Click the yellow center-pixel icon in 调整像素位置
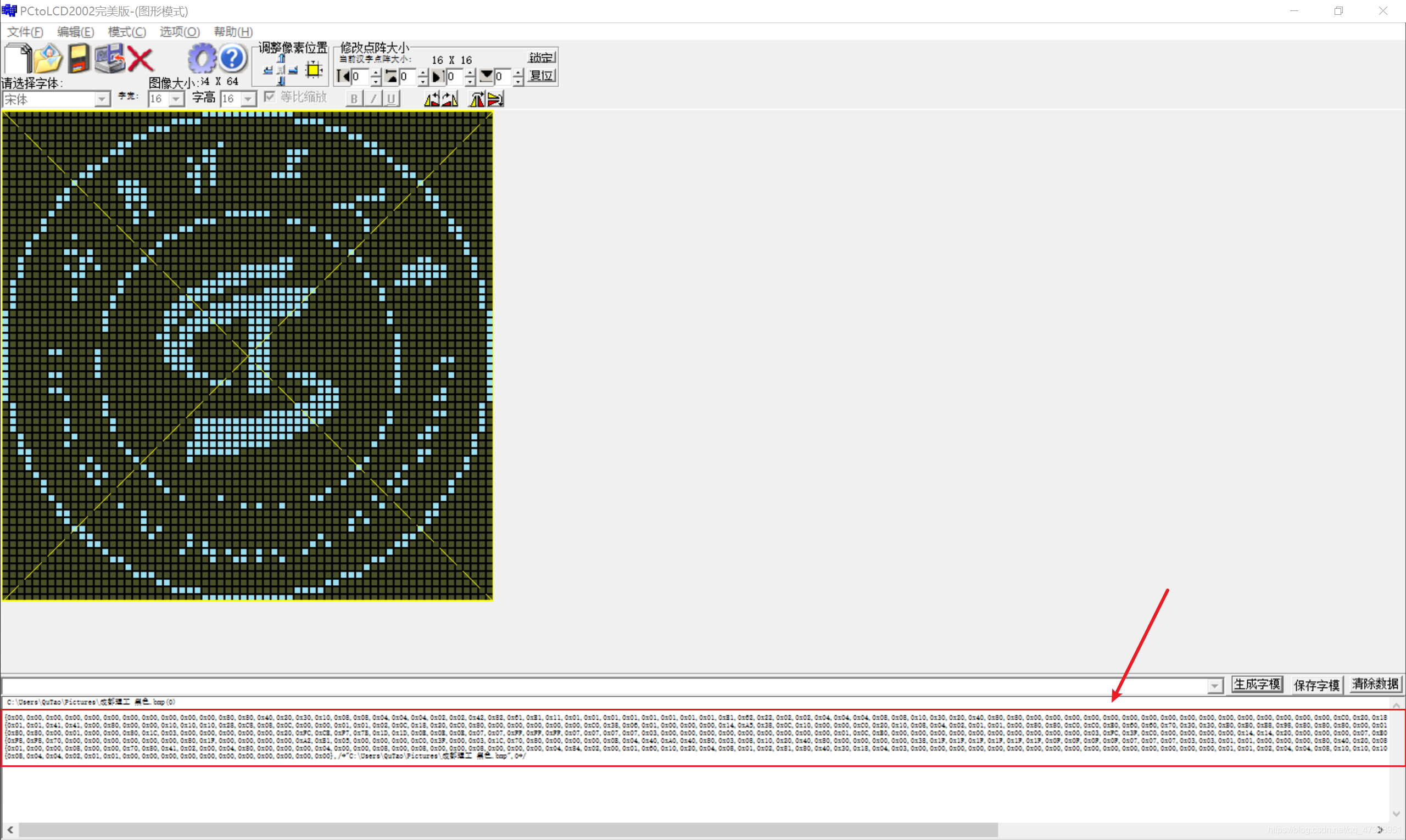Viewport: 1406px width, 840px height. 313,70
